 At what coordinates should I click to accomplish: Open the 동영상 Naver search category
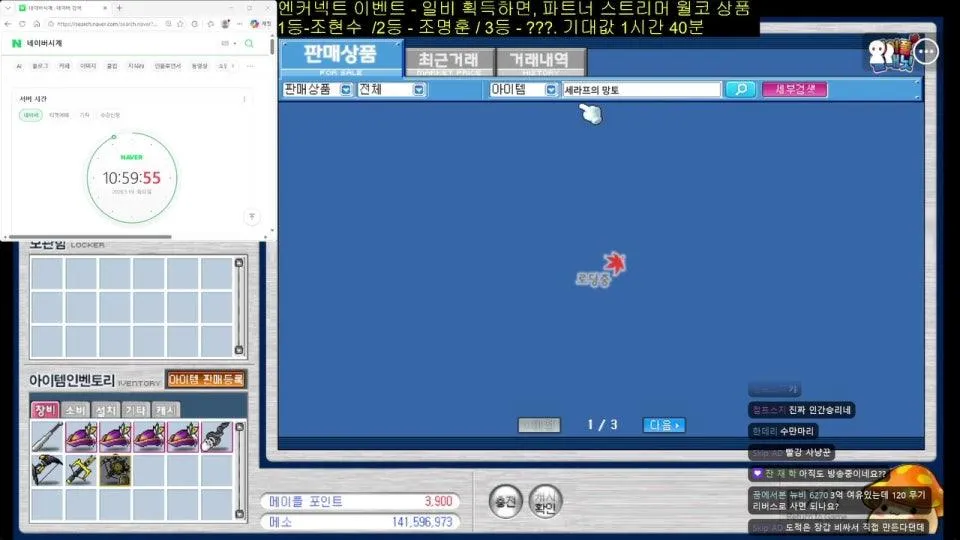pos(200,66)
